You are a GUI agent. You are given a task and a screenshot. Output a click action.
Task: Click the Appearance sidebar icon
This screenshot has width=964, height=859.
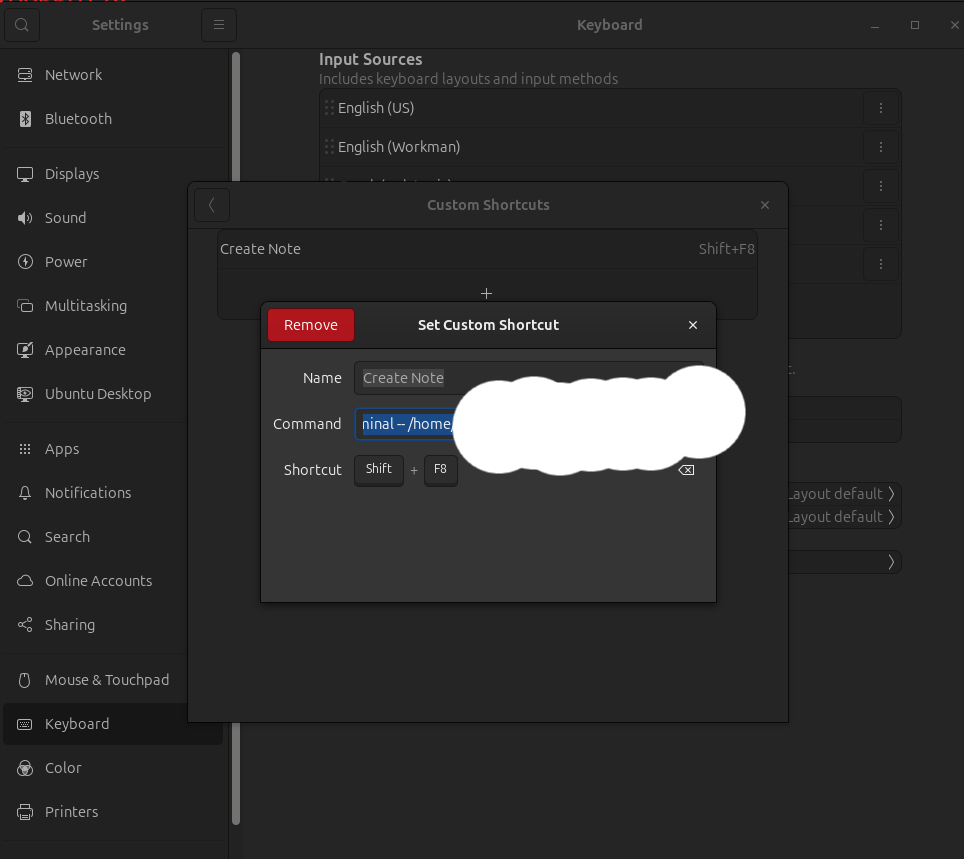pos(25,350)
